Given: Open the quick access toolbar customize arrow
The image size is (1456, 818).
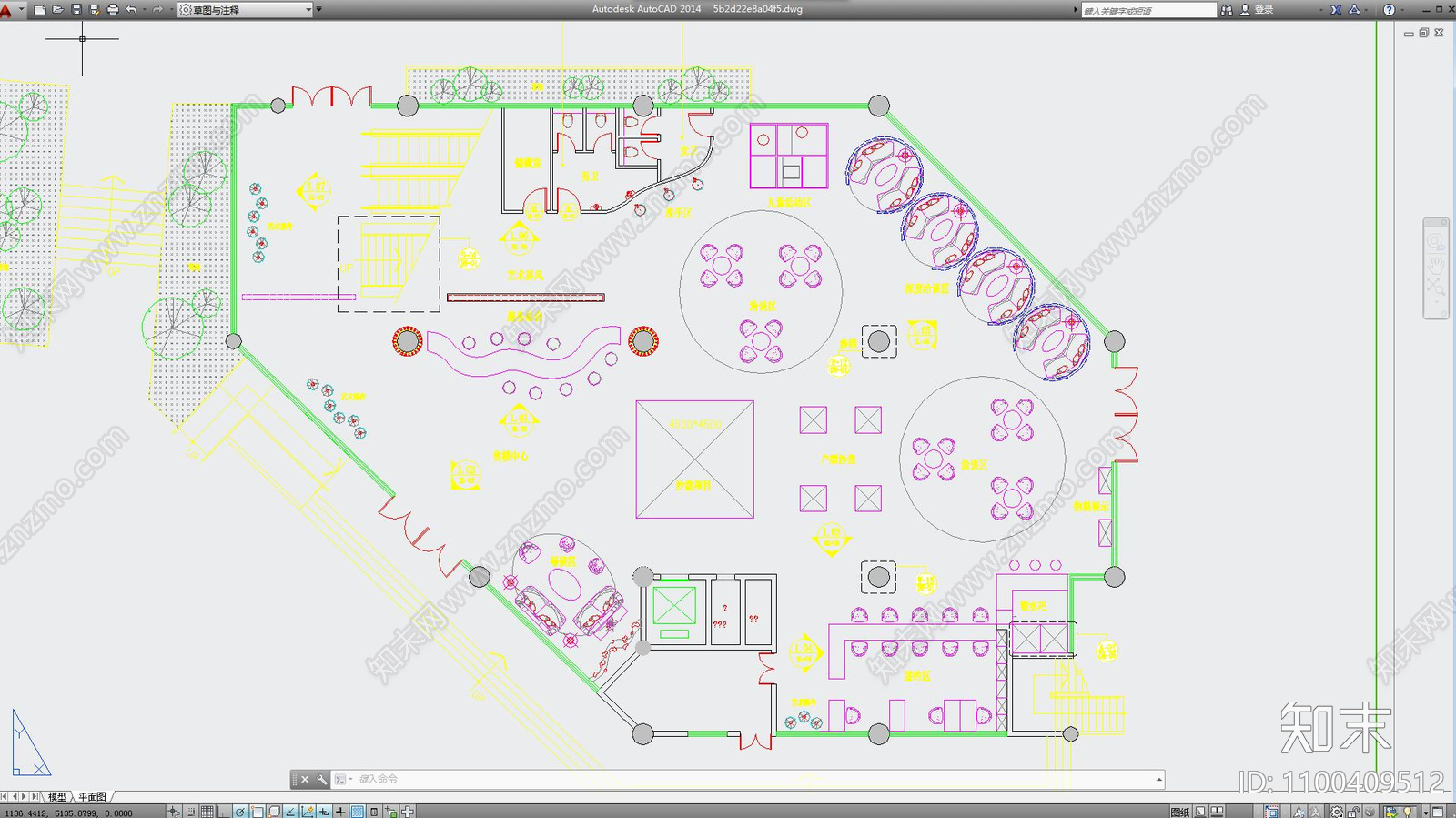Looking at the screenshot, I should (x=319, y=9).
